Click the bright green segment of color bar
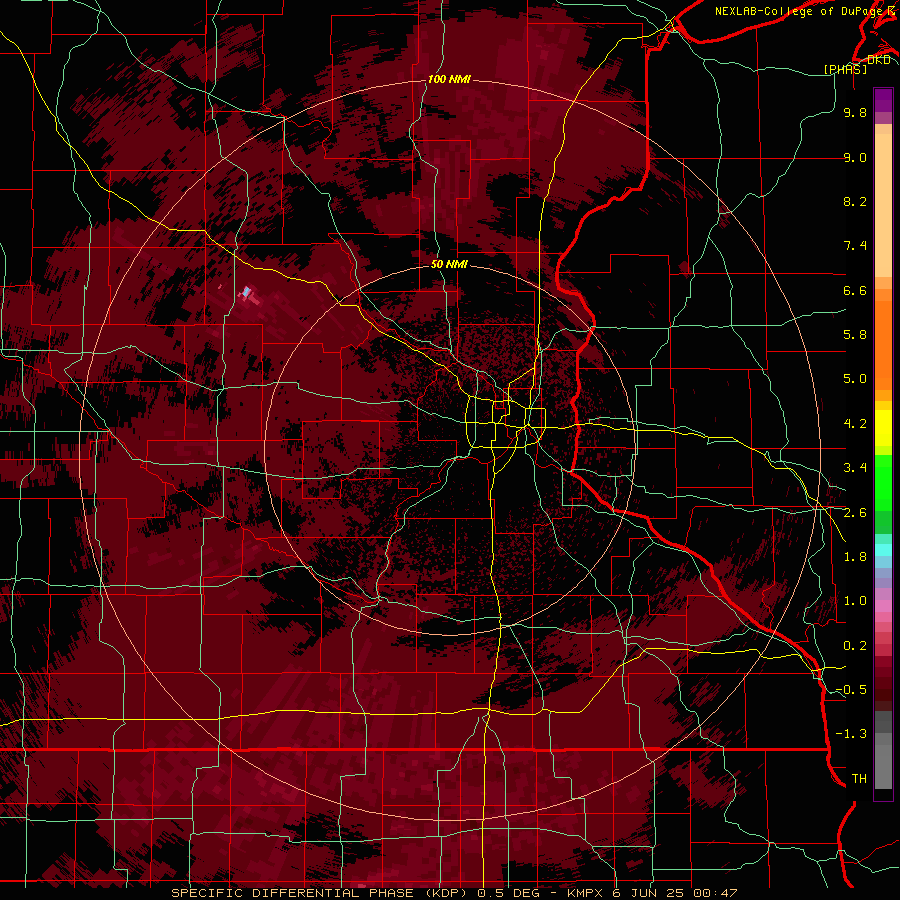 pos(883,481)
